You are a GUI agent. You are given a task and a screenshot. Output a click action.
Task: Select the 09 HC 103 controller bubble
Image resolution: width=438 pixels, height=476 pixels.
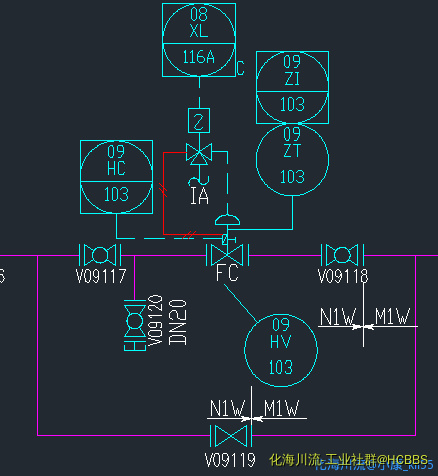116,177
